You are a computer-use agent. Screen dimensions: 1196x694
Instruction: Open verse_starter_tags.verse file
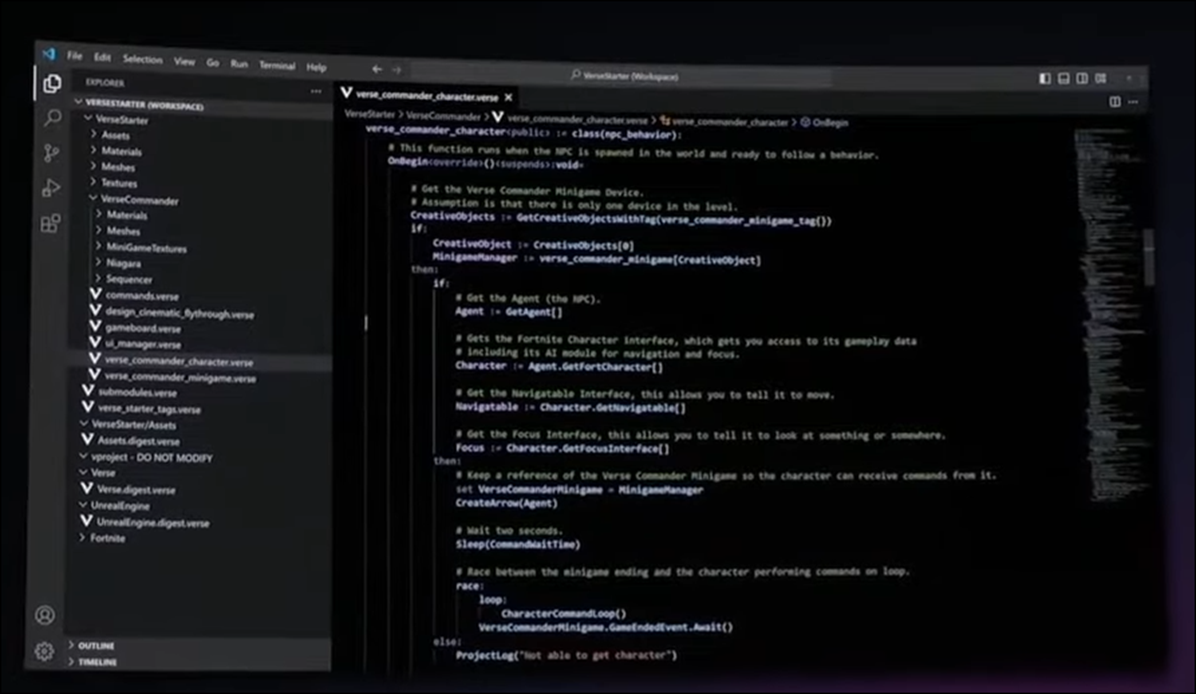click(150, 409)
